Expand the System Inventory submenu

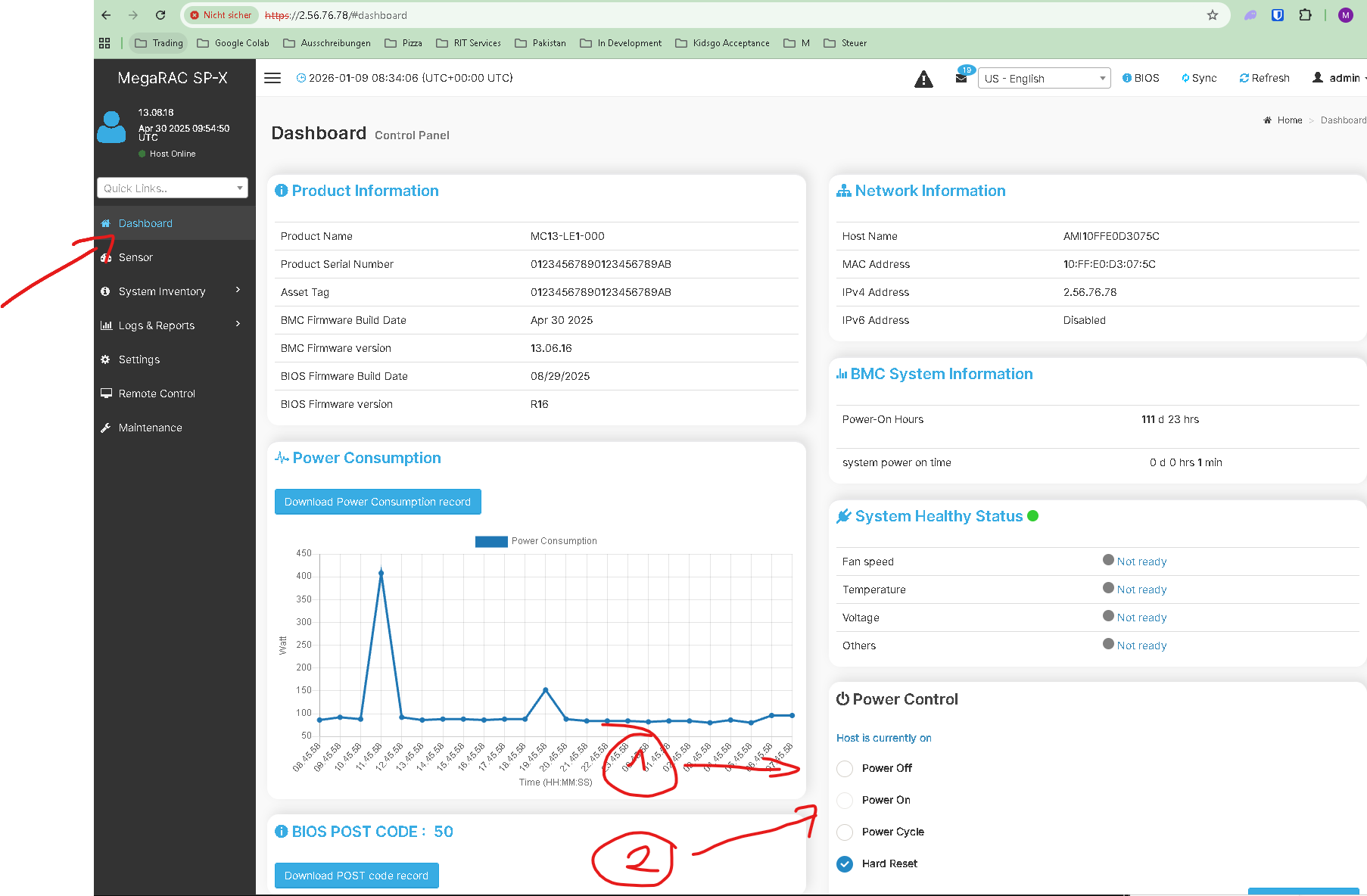coord(174,291)
